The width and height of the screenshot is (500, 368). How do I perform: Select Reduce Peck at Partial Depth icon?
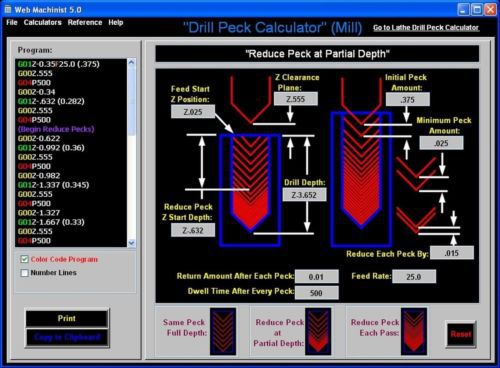click(x=318, y=331)
